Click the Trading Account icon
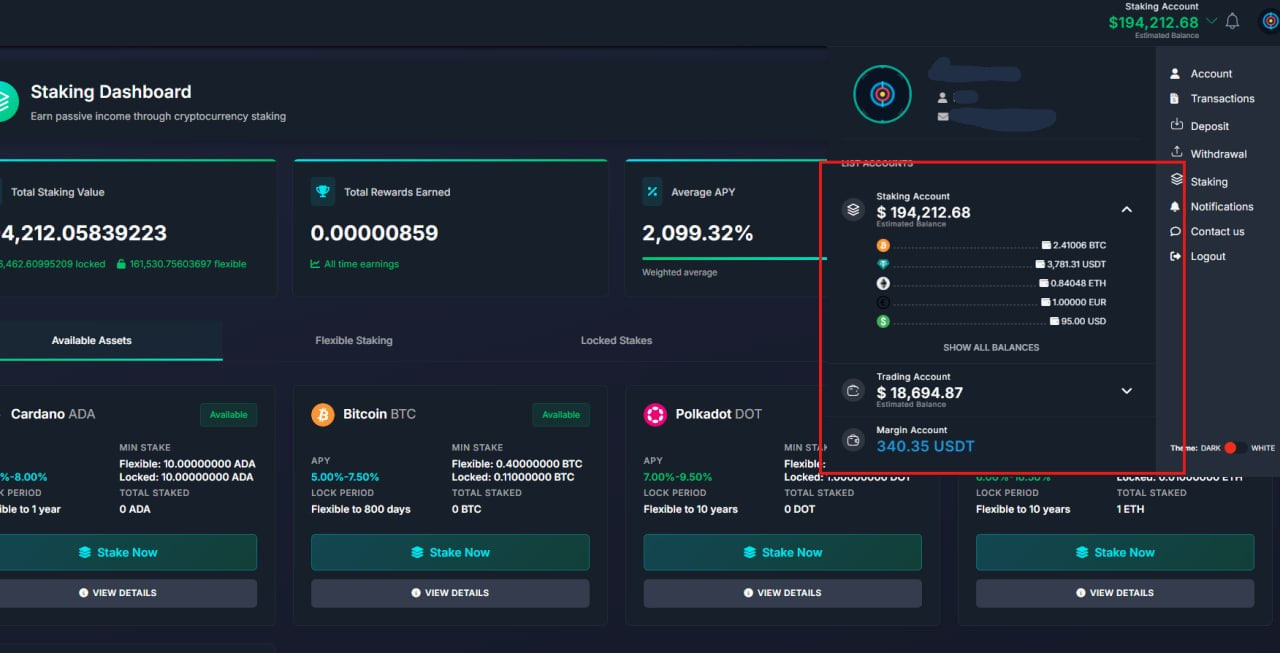1280x653 pixels. pyautogui.click(x=853, y=390)
